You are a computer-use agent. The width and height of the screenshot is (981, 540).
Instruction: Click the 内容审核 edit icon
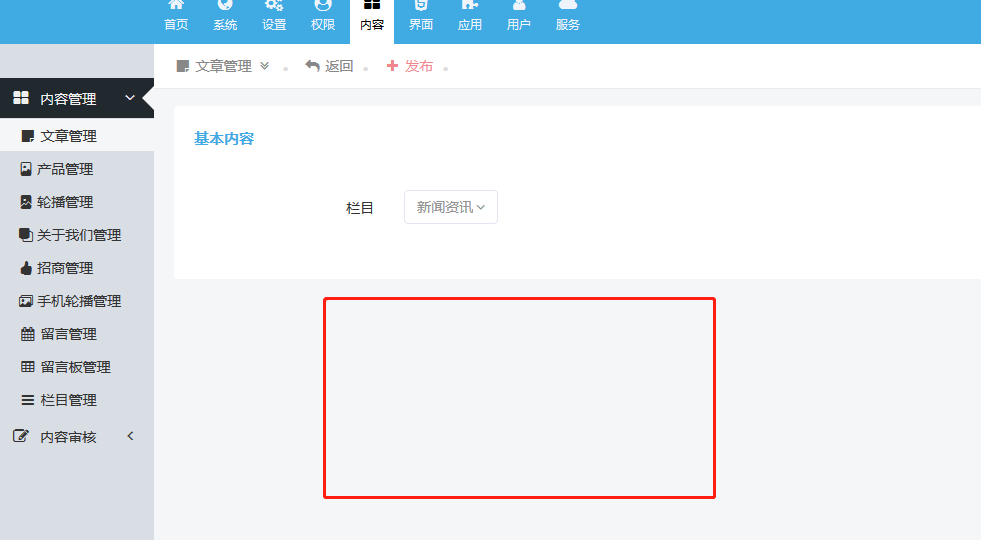click(x=21, y=436)
